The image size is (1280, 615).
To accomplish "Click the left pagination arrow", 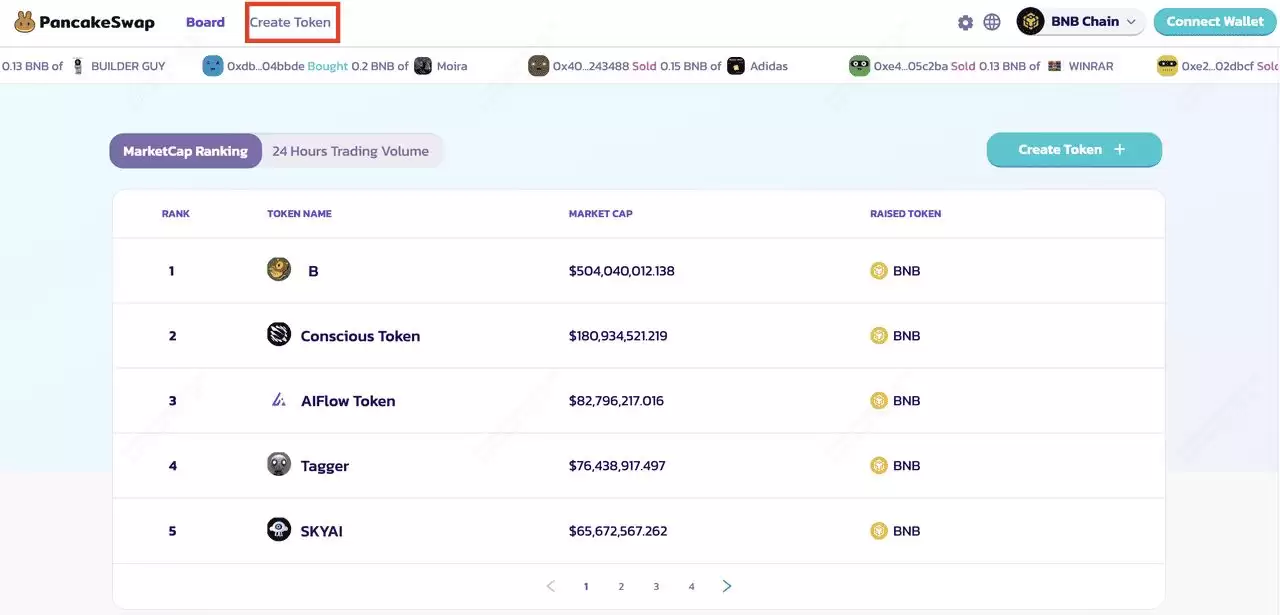I will click(549, 586).
